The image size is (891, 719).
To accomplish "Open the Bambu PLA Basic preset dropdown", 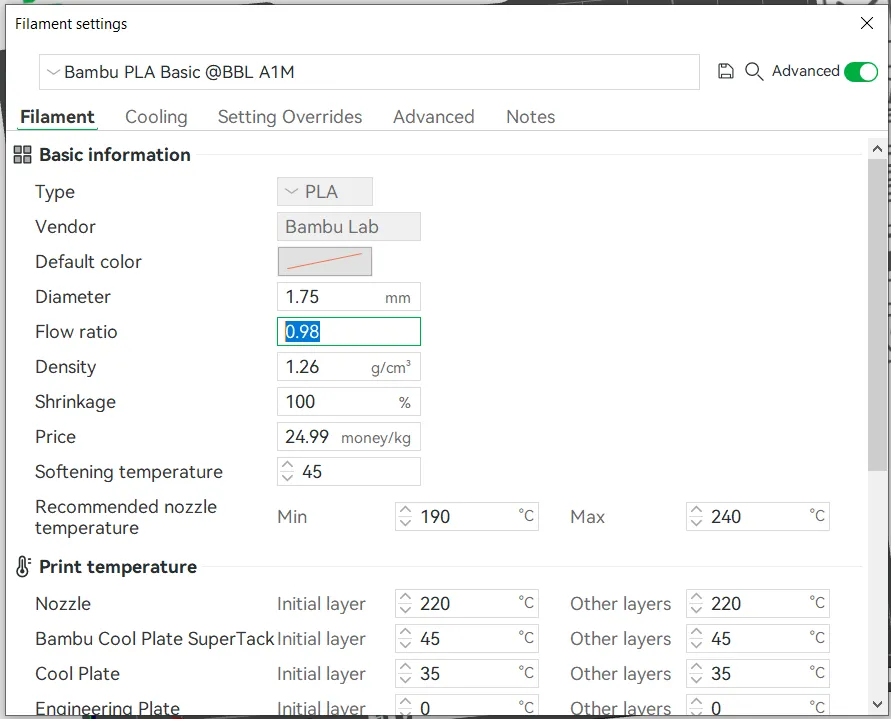I will [369, 72].
